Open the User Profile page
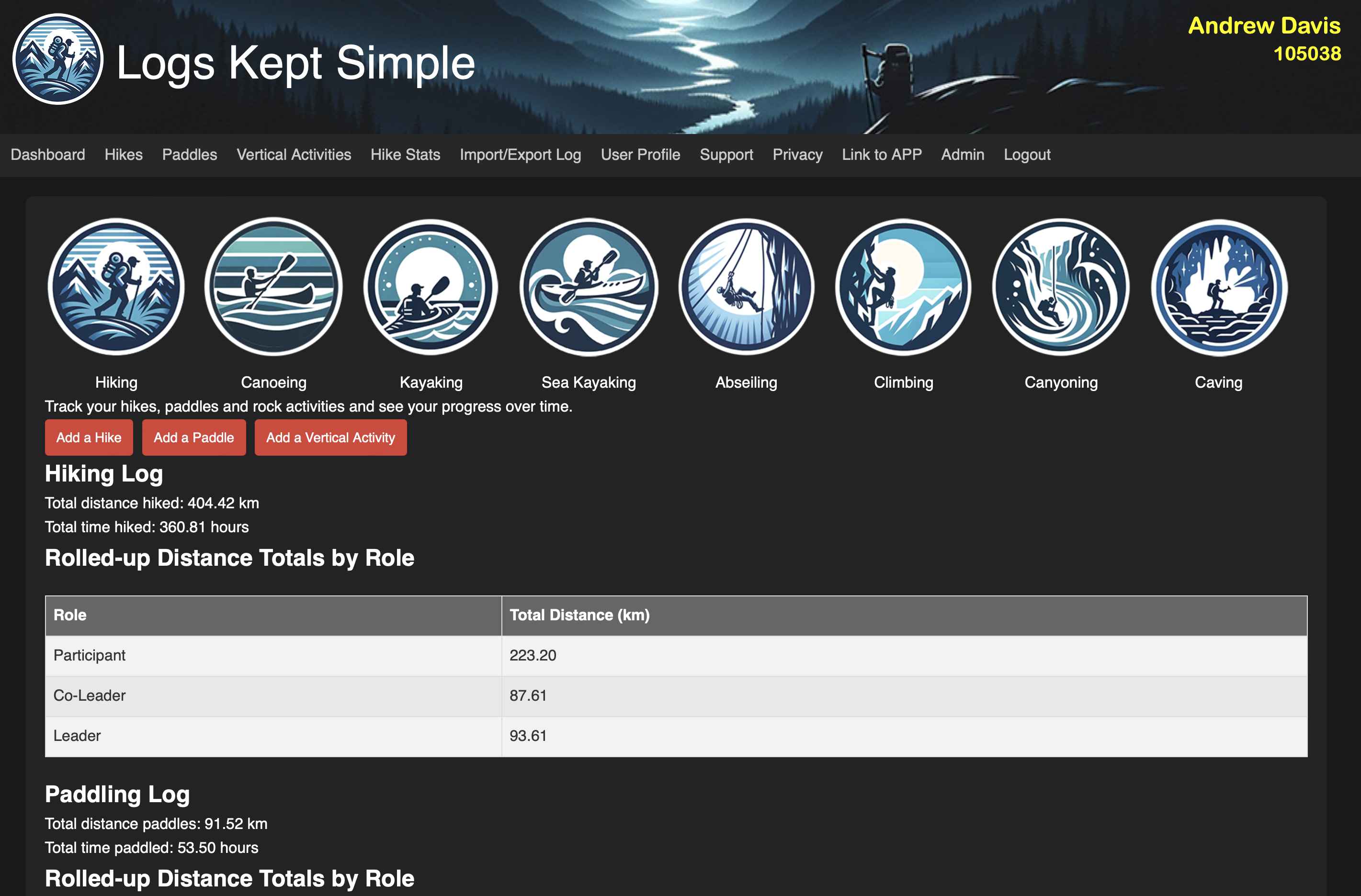1361x896 pixels. pos(640,155)
